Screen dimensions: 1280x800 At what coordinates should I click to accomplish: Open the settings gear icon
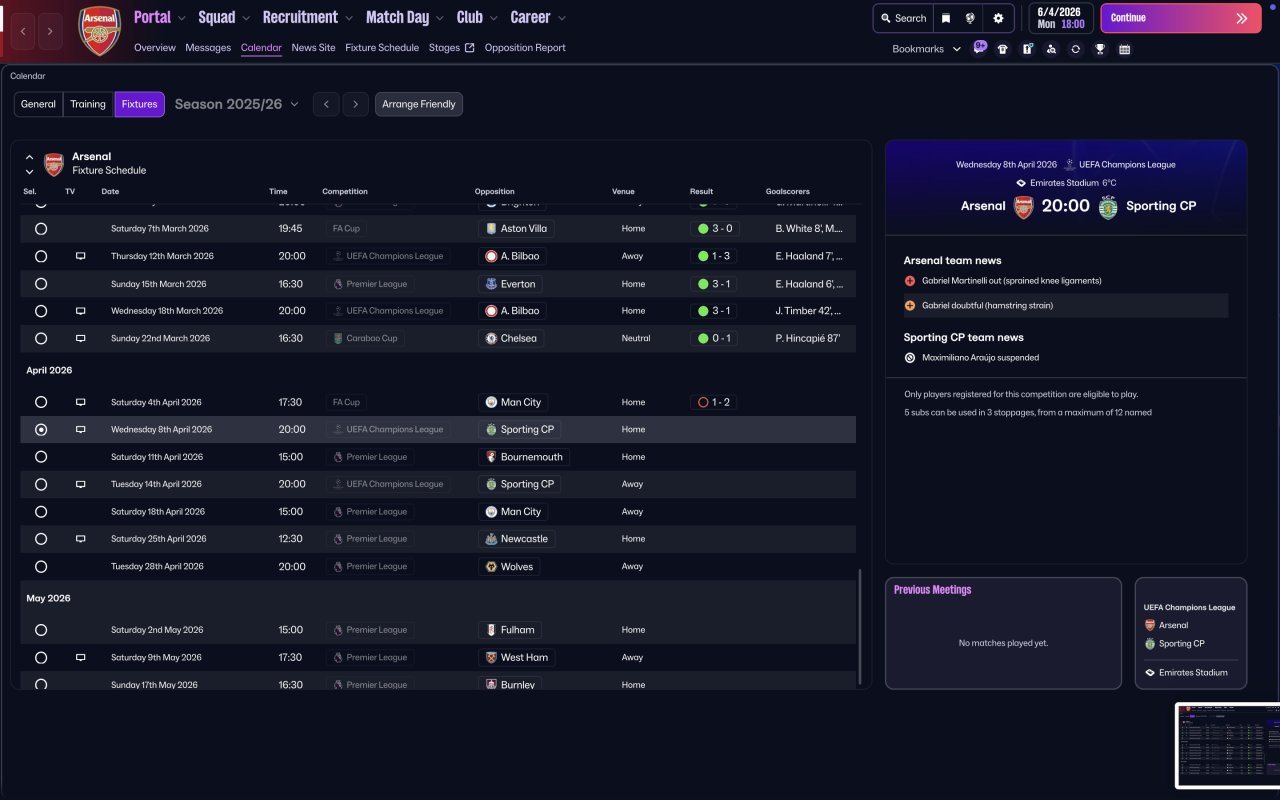pyautogui.click(x=998, y=18)
